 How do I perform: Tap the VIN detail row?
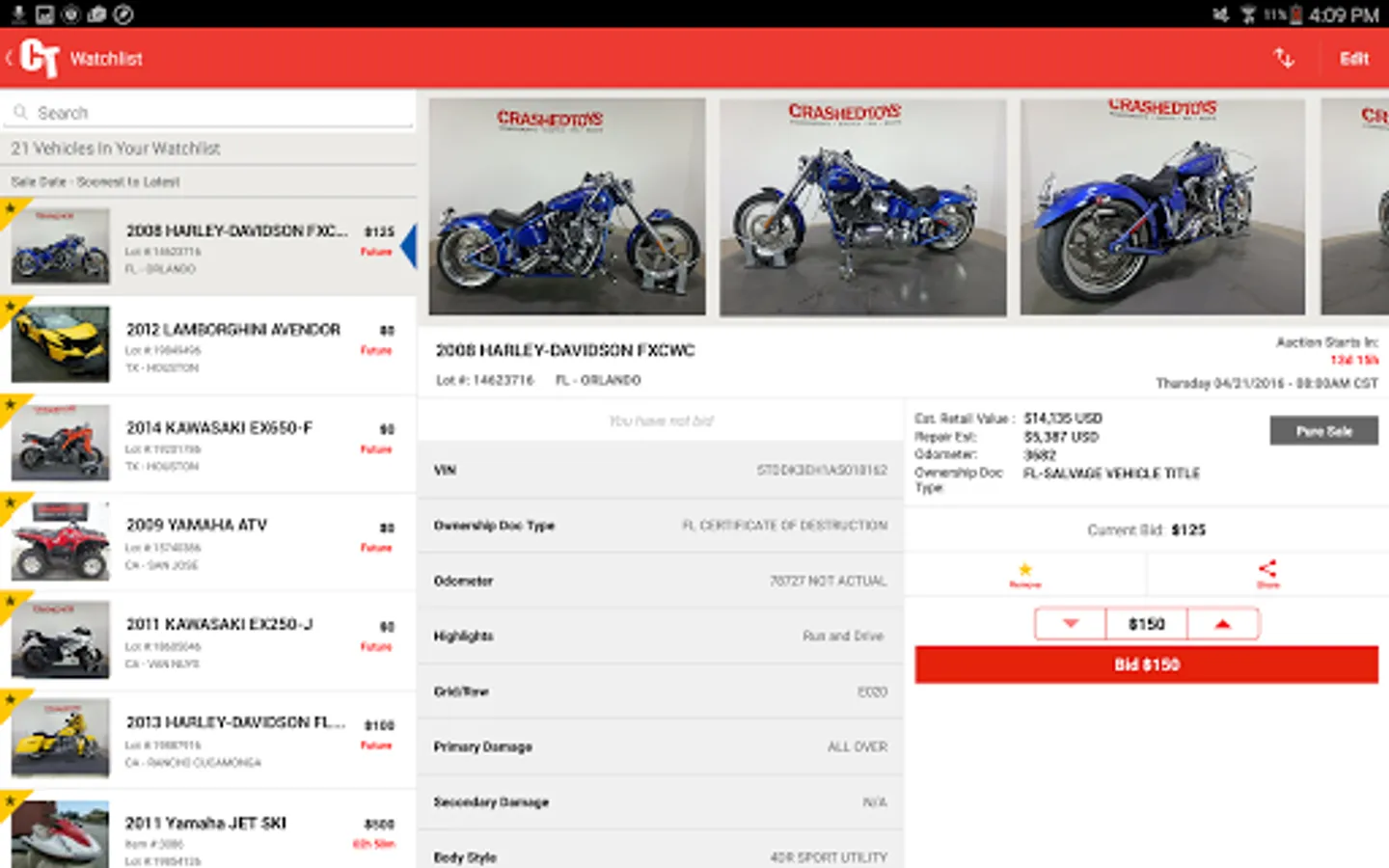tap(661, 470)
